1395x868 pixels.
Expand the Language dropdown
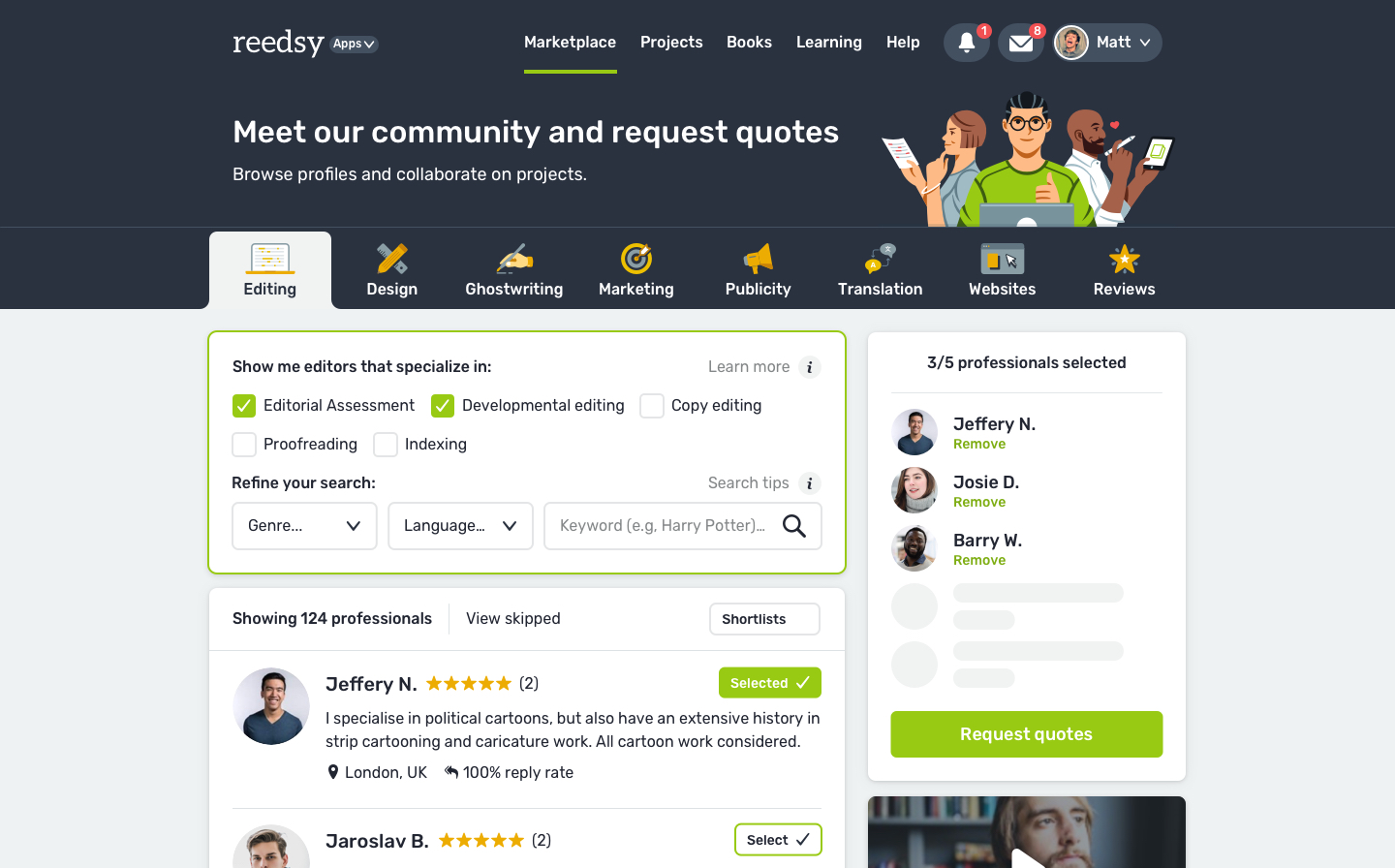[460, 526]
